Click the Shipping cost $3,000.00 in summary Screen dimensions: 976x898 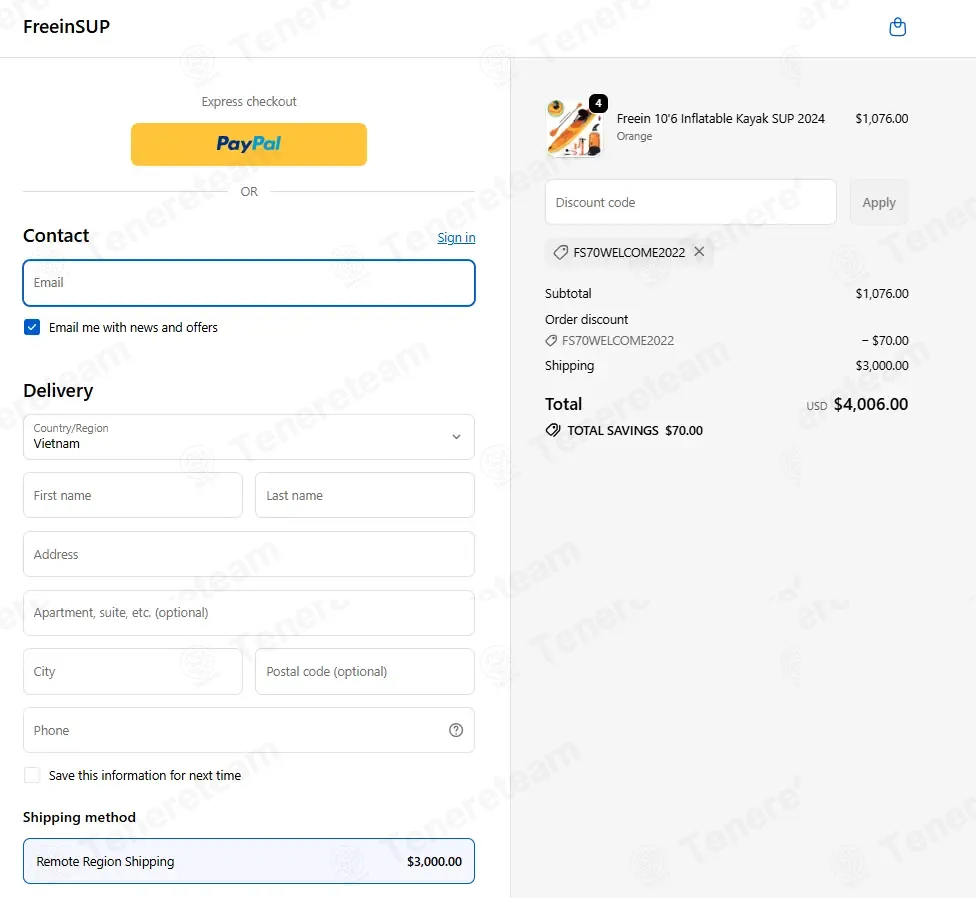point(881,365)
